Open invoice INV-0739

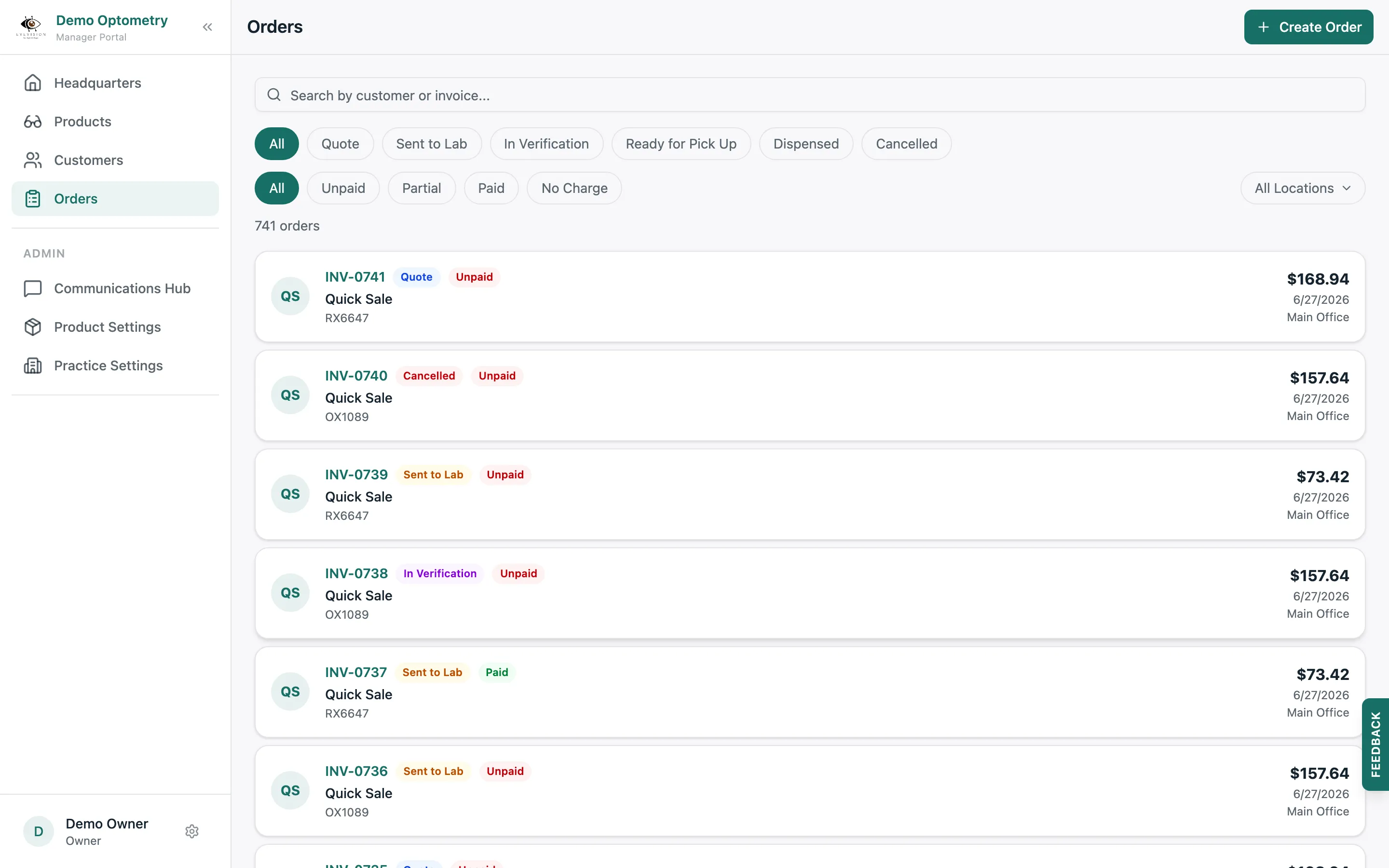[x=356, y=474]
